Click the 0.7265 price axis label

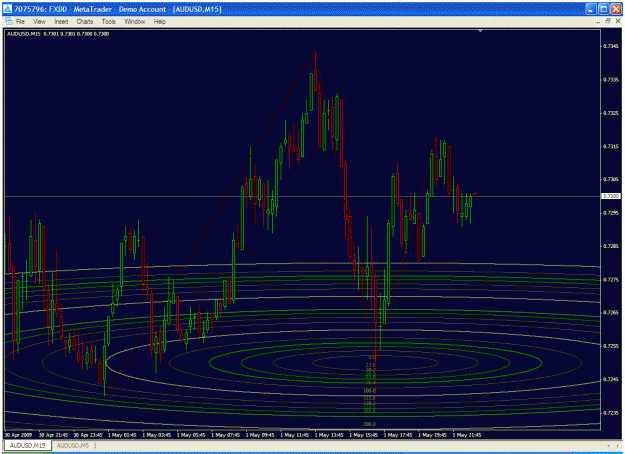[x=611, y=312]
